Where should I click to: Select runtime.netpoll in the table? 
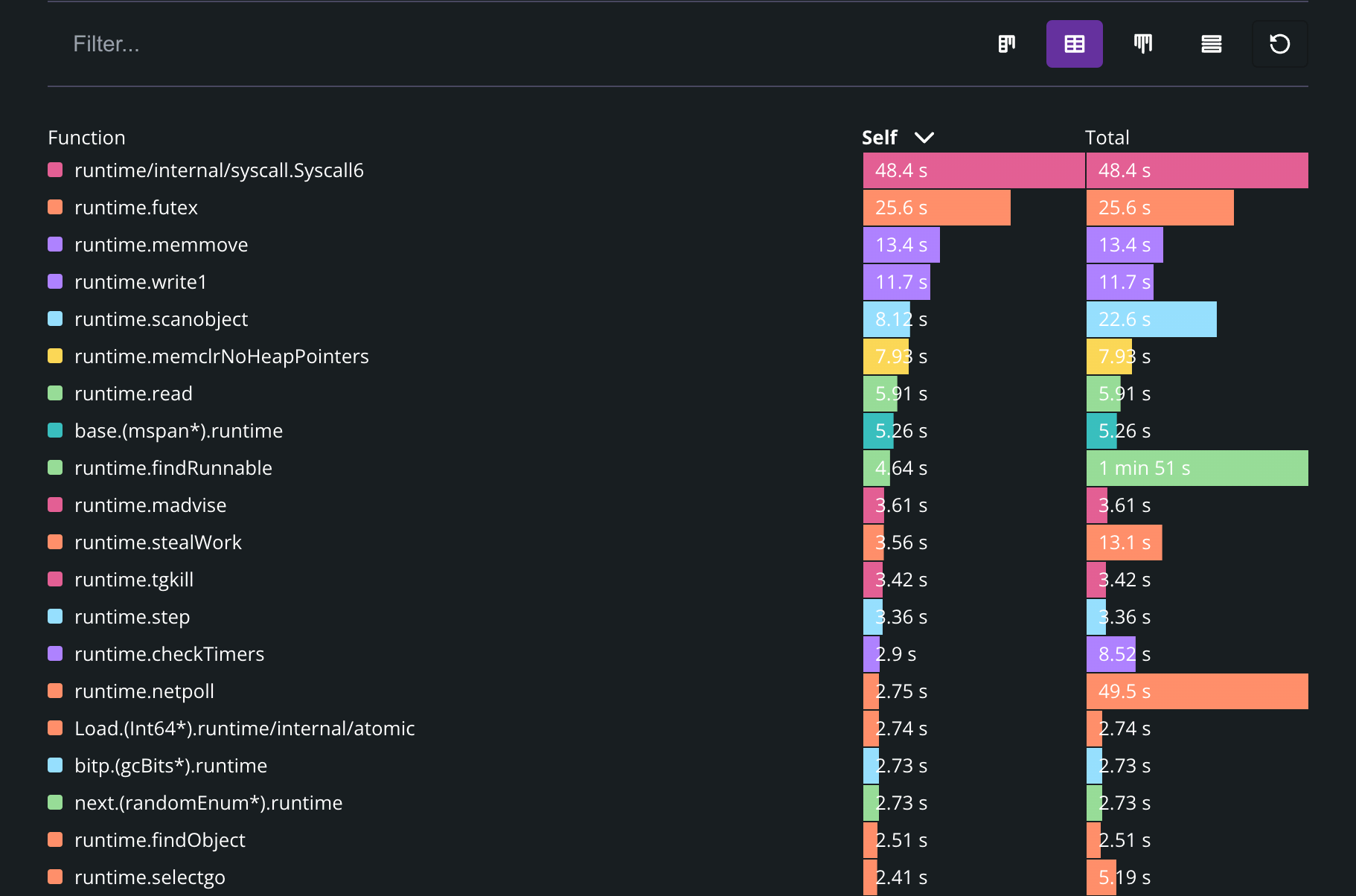(x=144, y=691)
